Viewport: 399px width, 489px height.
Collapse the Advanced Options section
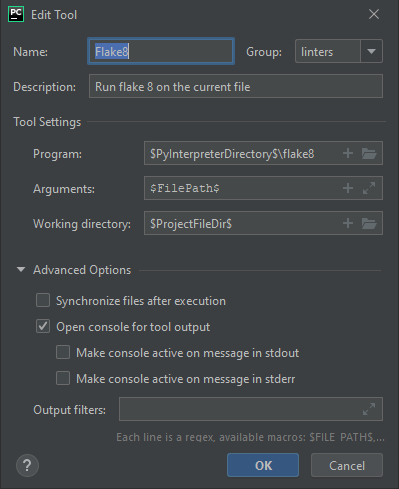pyautogui.click(x=21, y=269)
